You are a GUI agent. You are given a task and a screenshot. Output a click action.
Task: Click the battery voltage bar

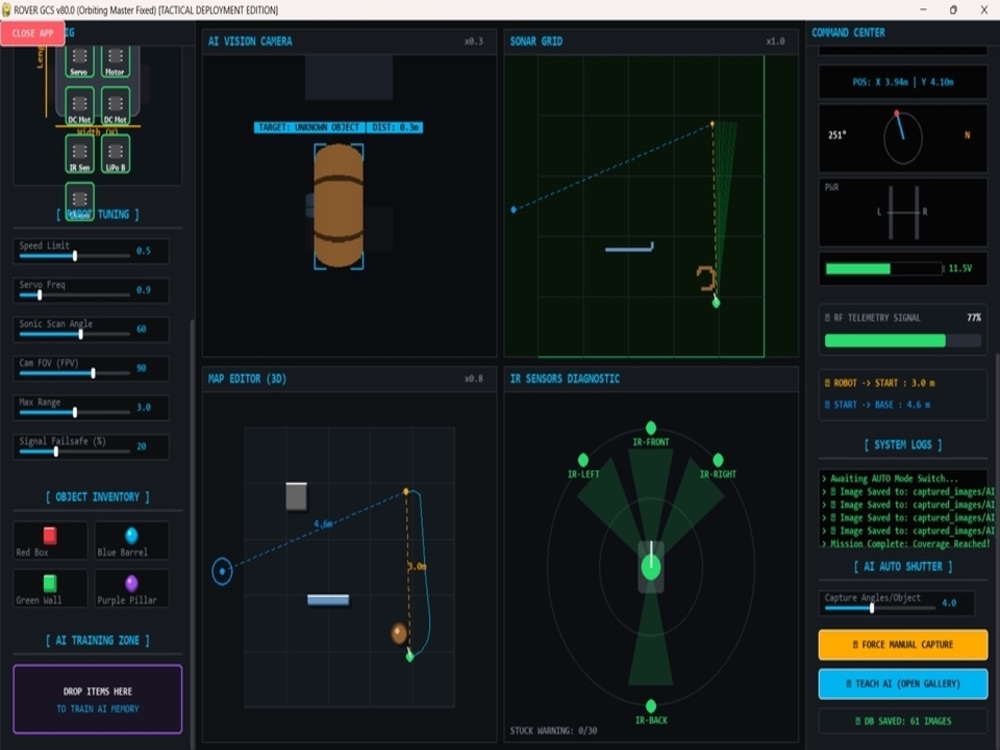(x=884, y=268)
